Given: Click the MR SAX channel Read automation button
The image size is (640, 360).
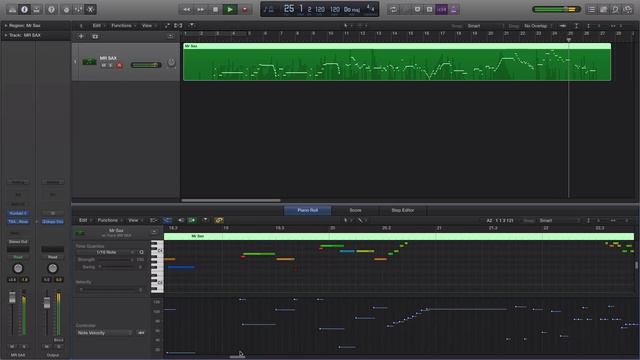Looking at the screenshot, I should (18, 257).
